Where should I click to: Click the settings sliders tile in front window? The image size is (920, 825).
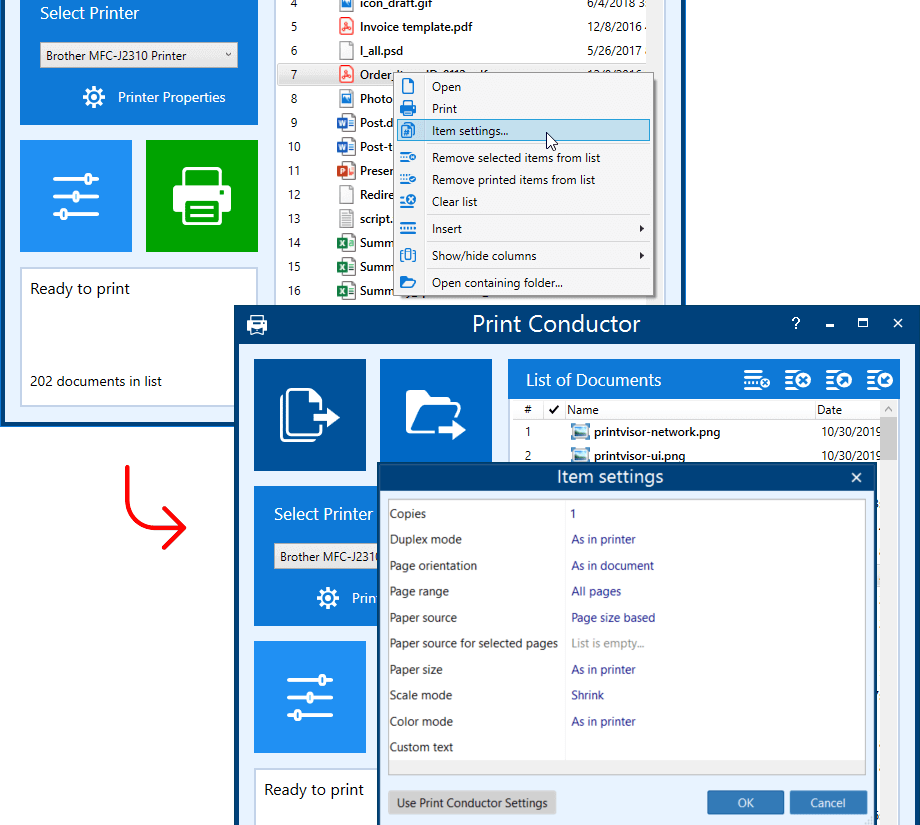click(310, 697)
